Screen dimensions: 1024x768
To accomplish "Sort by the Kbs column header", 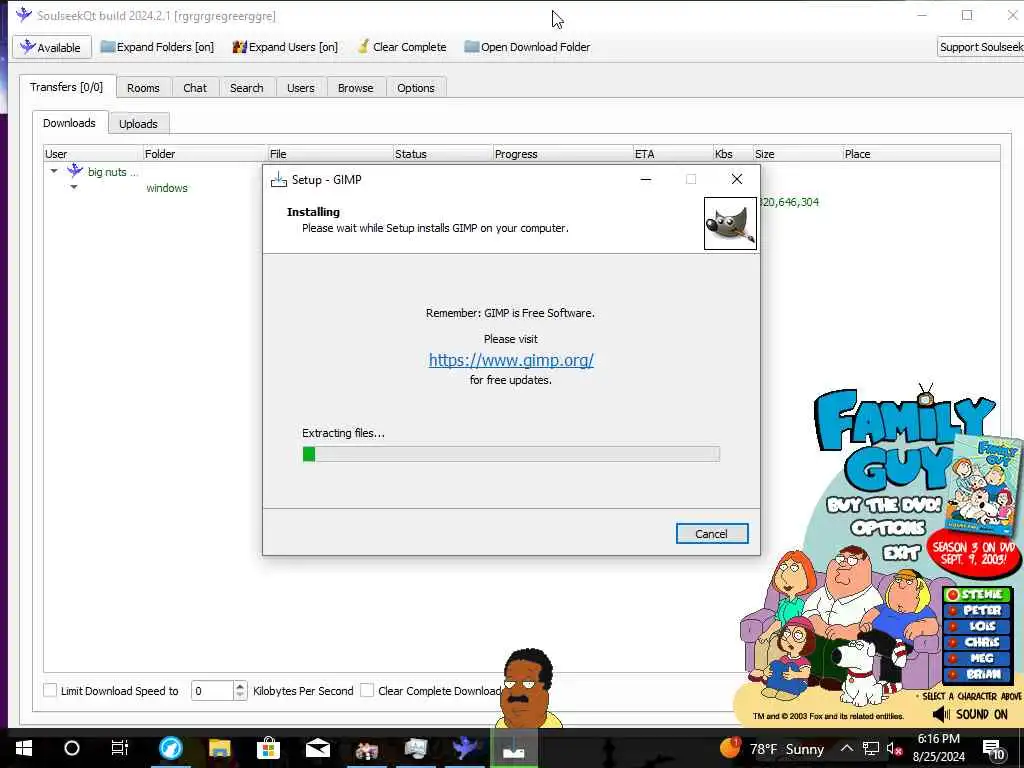I will [733, 154].
